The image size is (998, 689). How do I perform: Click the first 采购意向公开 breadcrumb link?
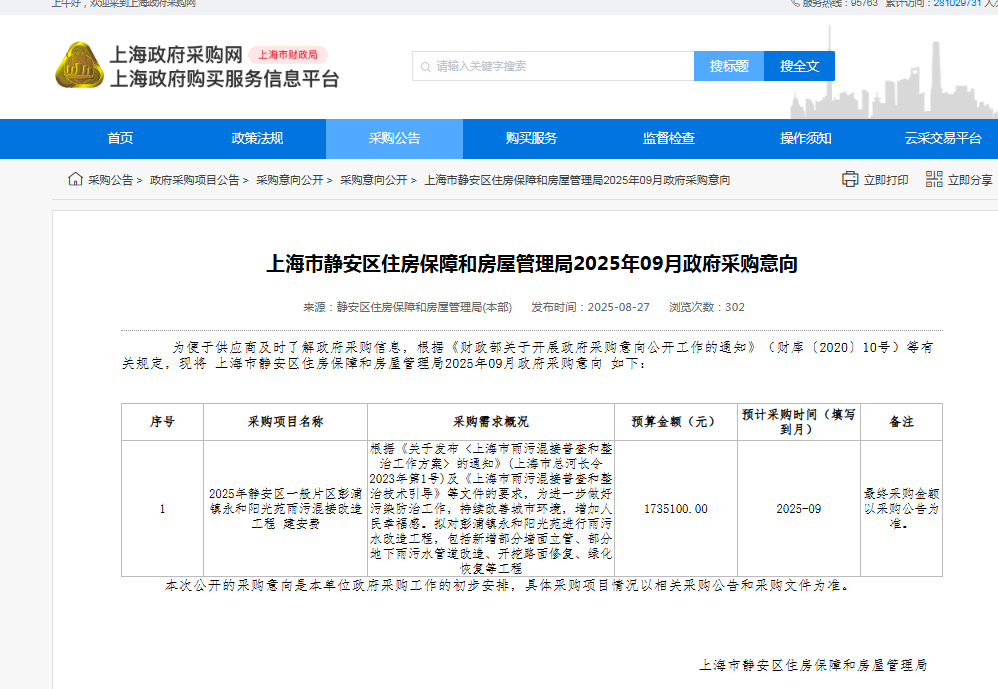coord(290,180)
